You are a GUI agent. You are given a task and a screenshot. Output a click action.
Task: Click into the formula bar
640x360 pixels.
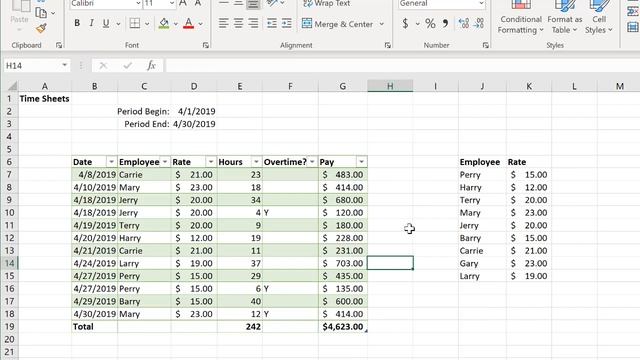(x=402, y=66)
